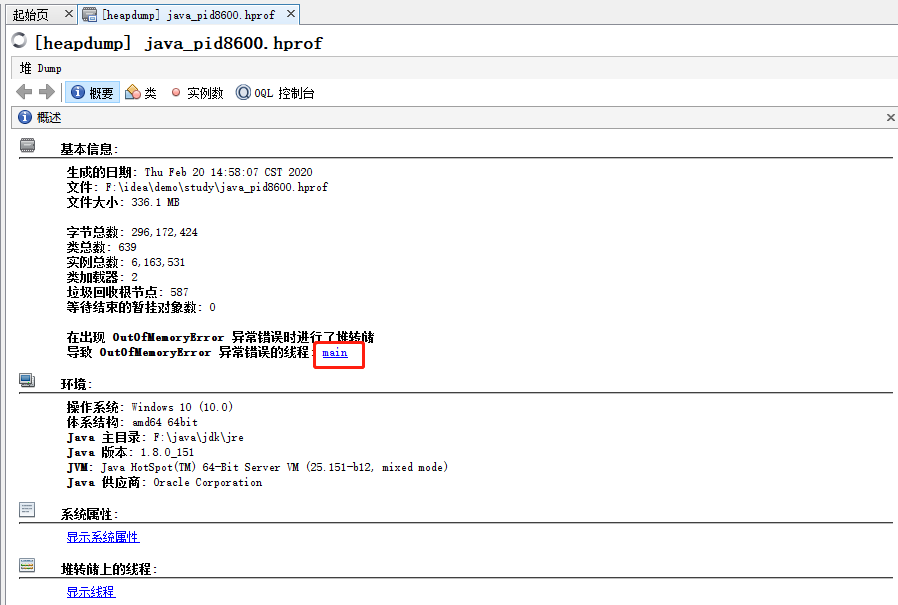Click the GC roots value 587

(x=179, y=292)
